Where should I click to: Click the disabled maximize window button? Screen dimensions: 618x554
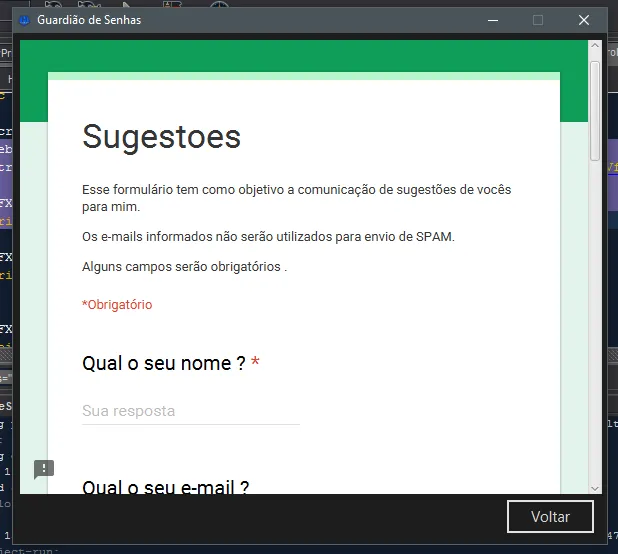coord(538,20)
